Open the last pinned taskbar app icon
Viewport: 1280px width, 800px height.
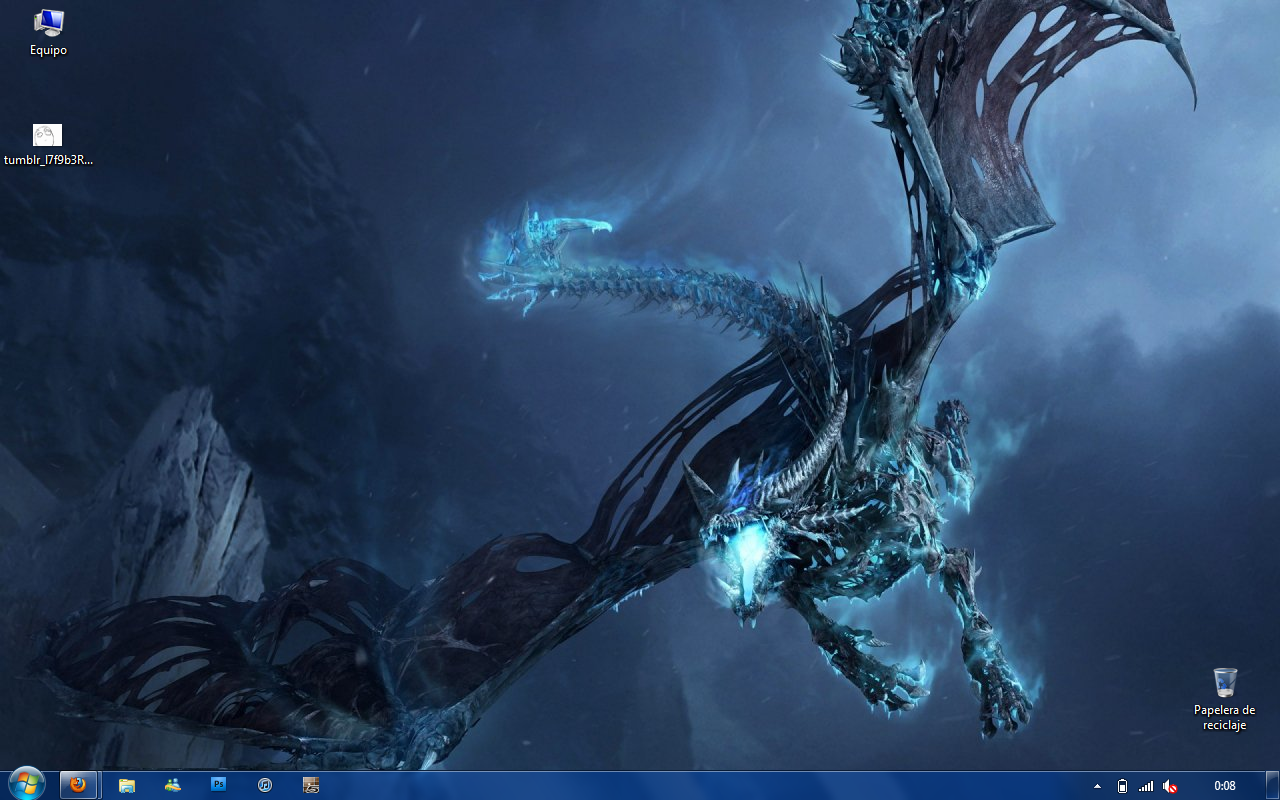(x=311, y=785)
